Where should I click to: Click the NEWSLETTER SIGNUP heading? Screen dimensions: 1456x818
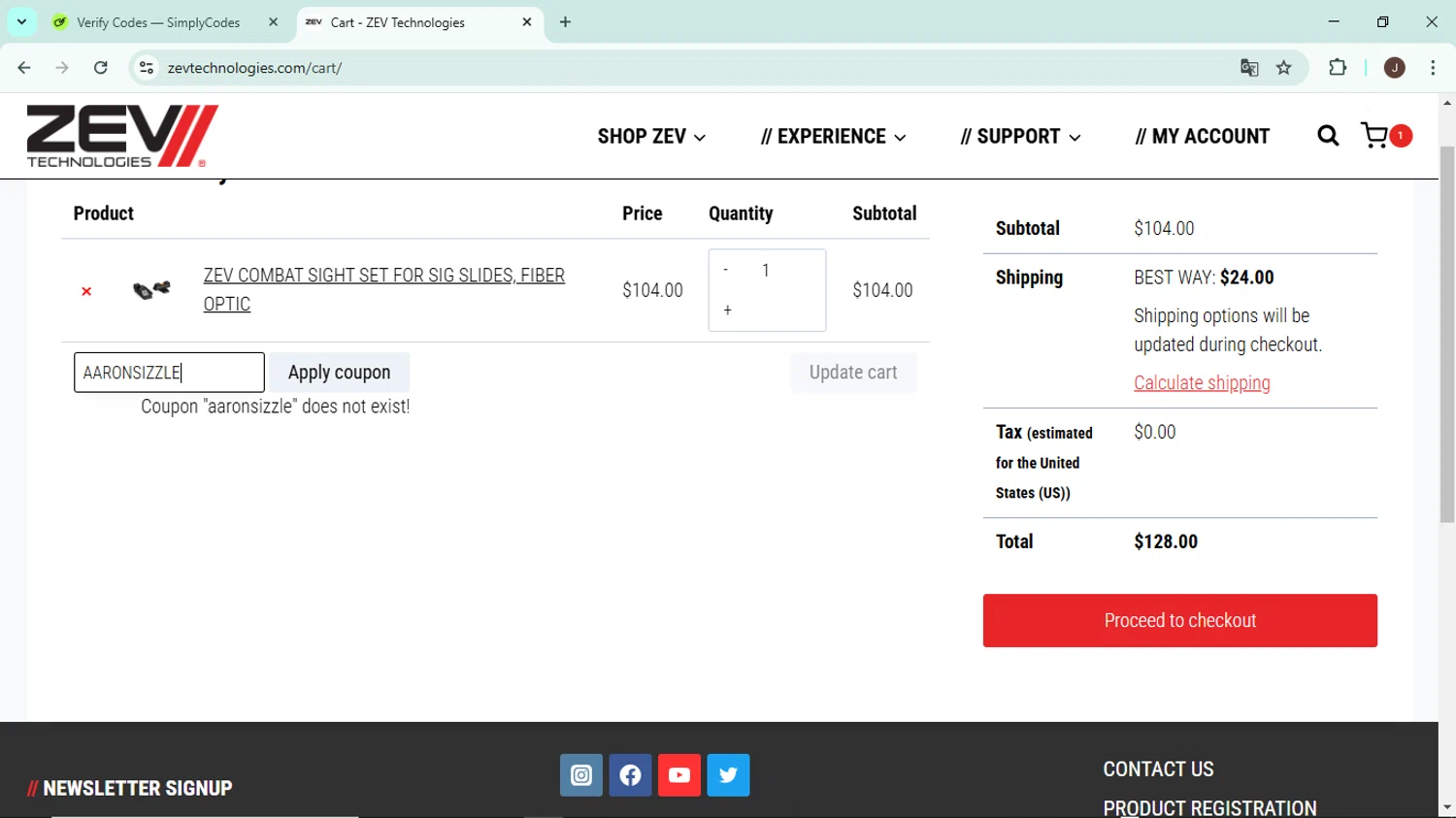coord(130,789)
